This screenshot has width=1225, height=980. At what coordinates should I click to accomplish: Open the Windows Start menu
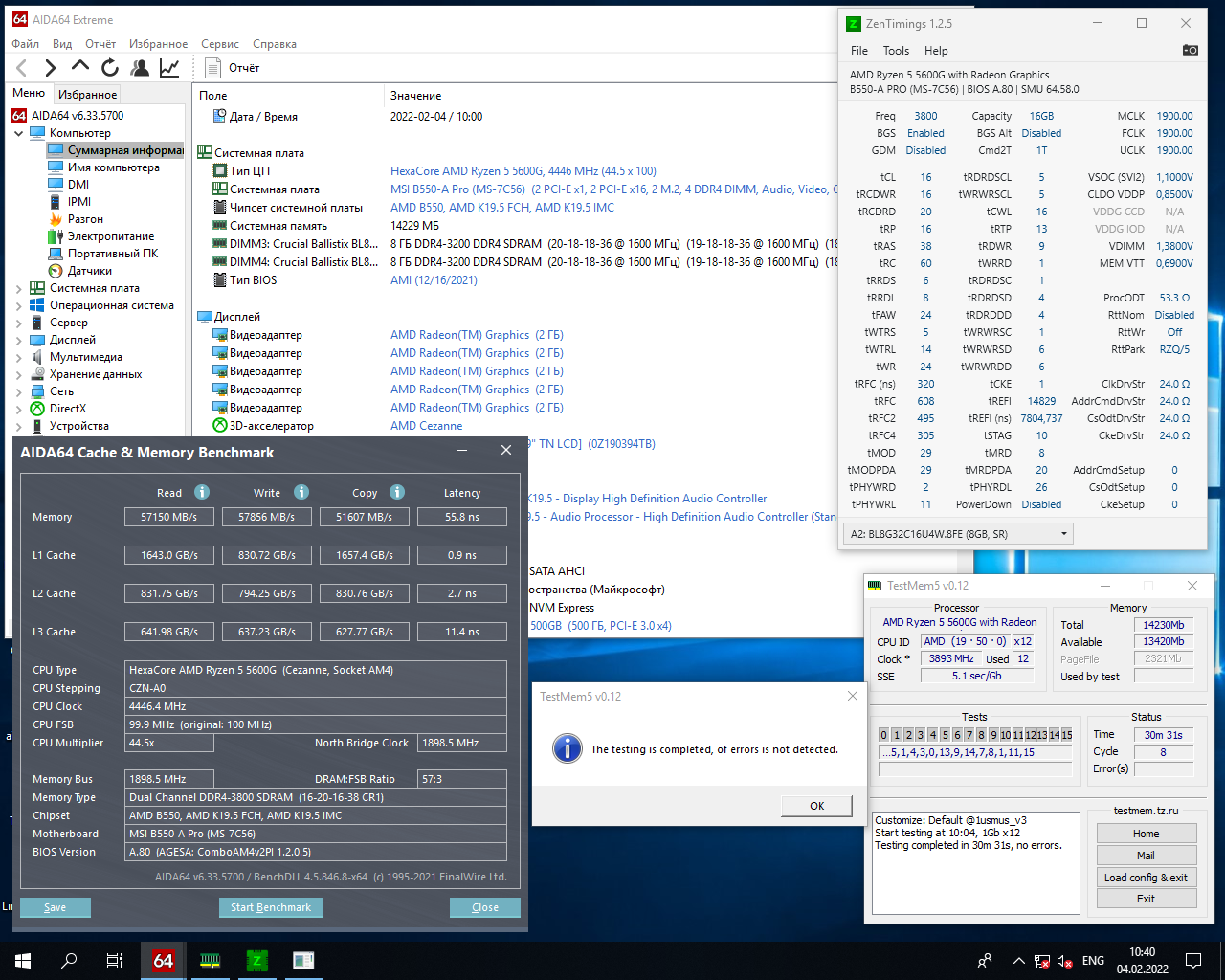[x=23, y=961]
